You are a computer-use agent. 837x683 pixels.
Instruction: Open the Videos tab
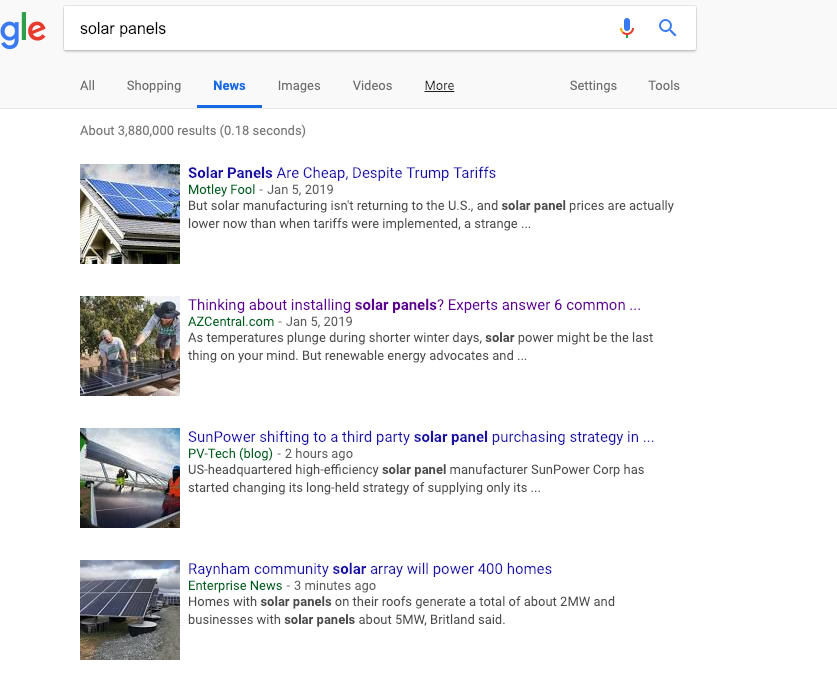[x=372, y=86]
